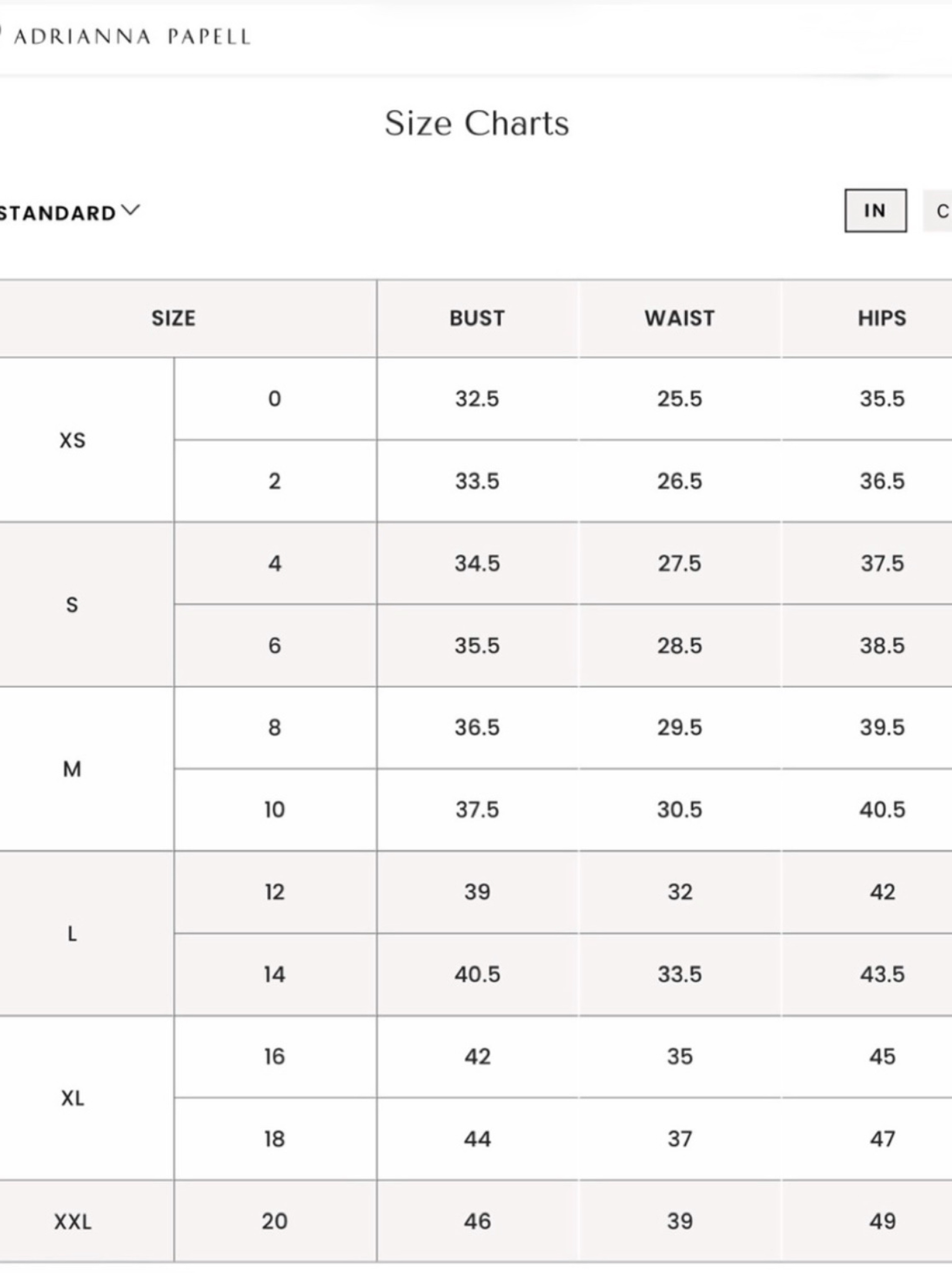Click bust value 40.5 for size 14
This screenshot has width=952, height=1273.
point(477,974)
